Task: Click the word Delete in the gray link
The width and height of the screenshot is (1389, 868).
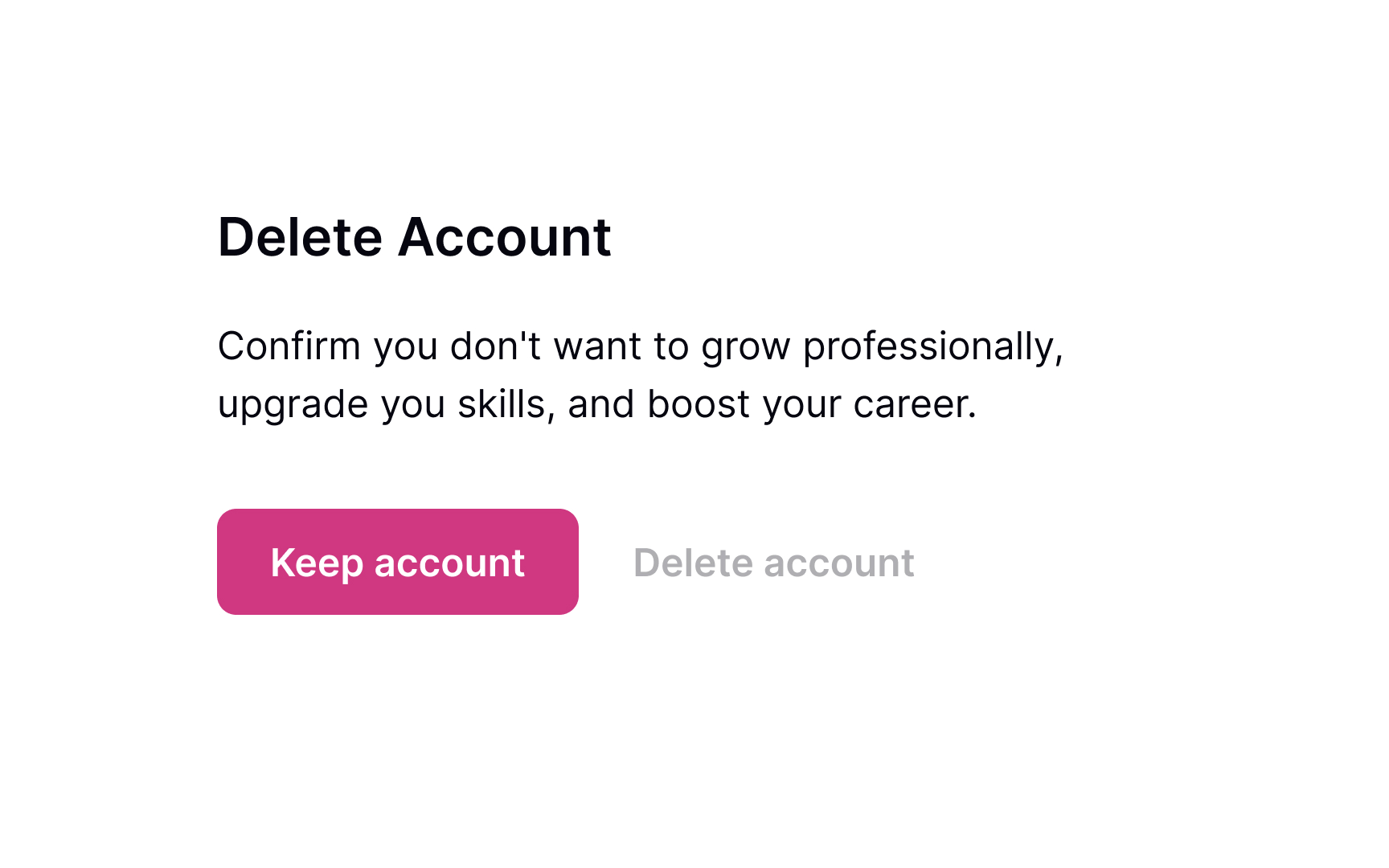Action: tap(693, 563)
